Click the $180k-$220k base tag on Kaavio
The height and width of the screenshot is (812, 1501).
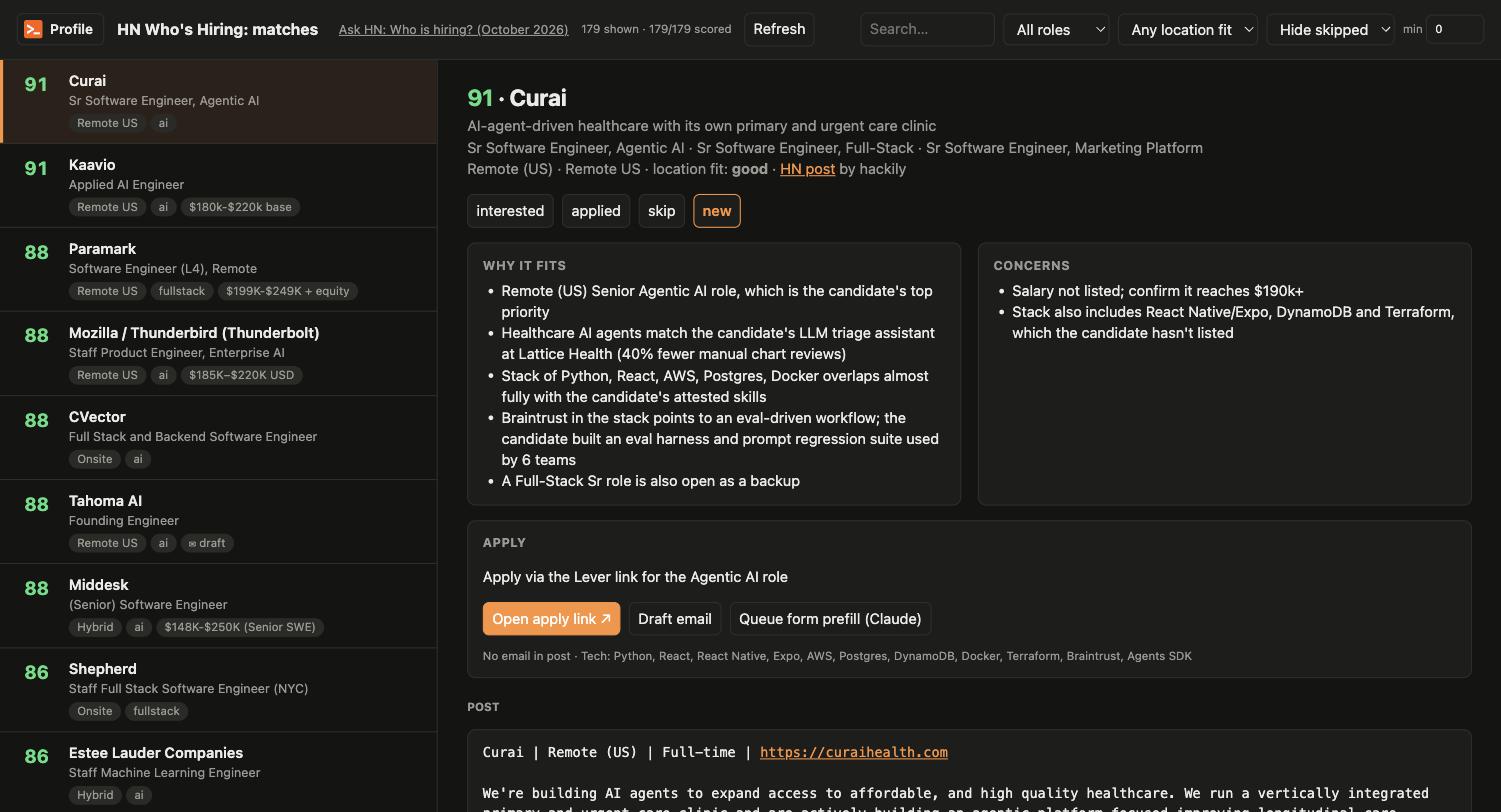point(240,207)
